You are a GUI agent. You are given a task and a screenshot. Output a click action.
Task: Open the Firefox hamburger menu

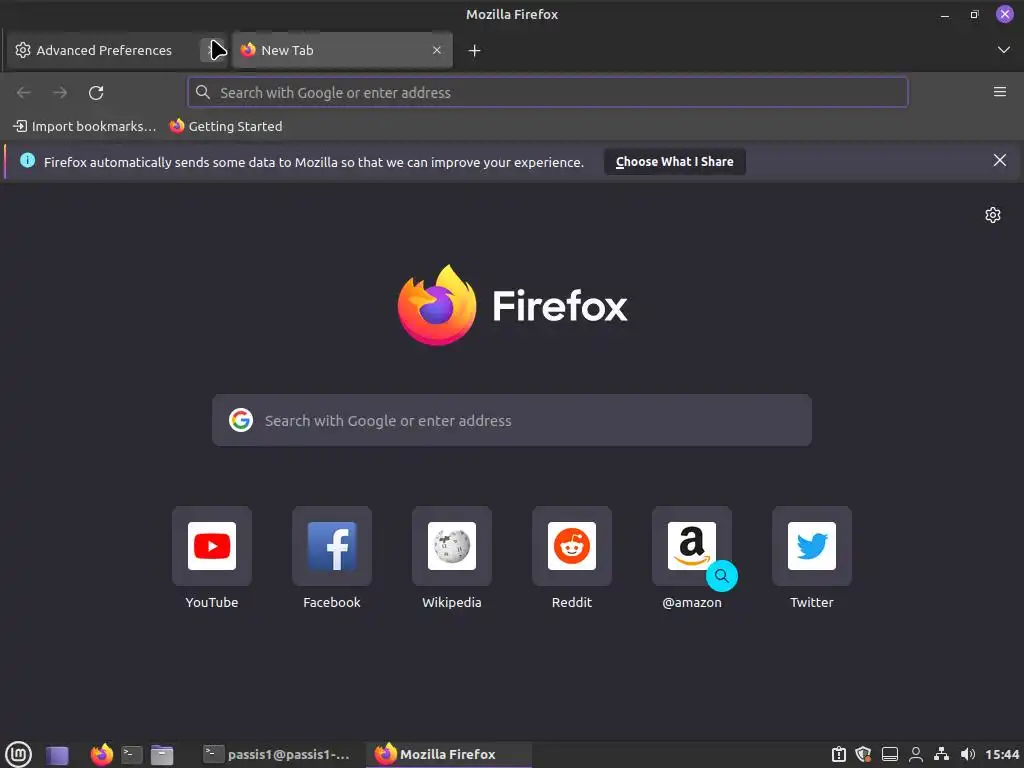[x=999, y=92]
